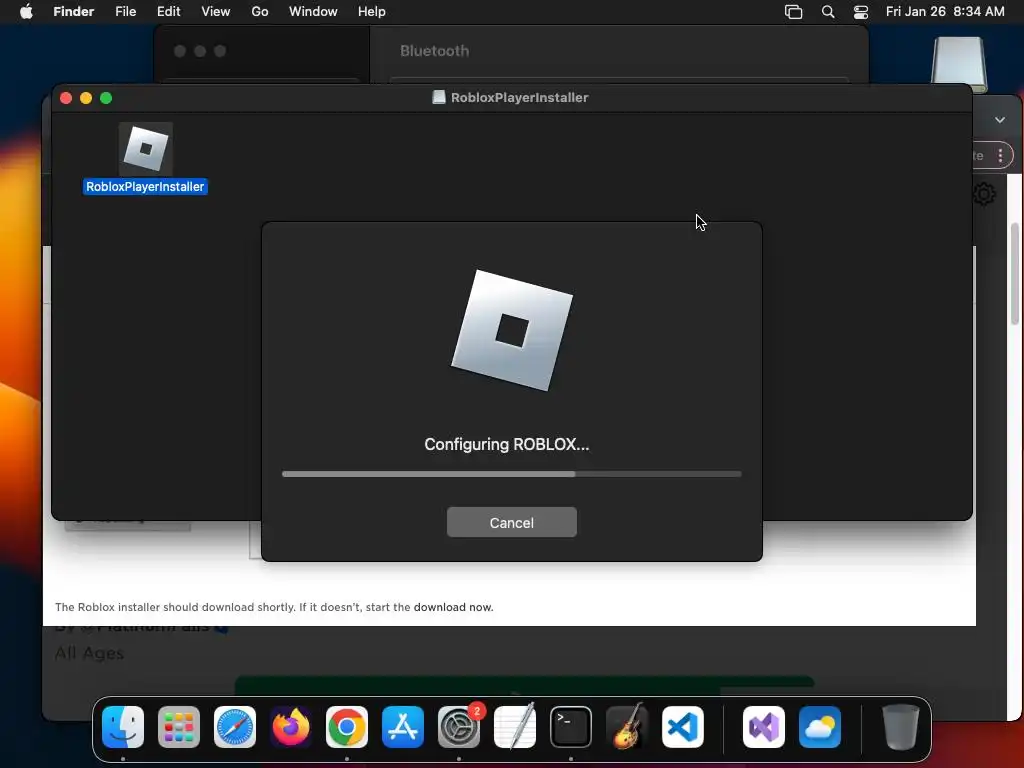Launch Visual Studio from the Dock
Image resolution: width=1024 pixels, height=768 pixels.
(x=764, y=727)
